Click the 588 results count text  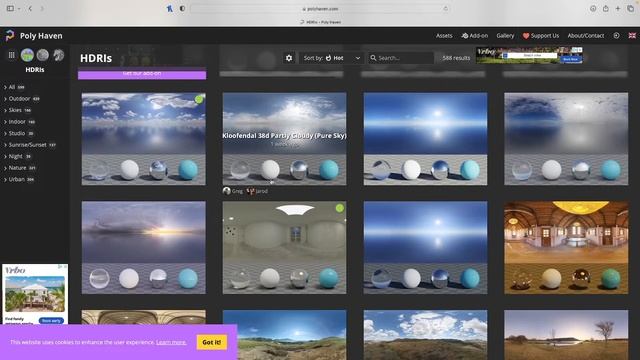[x=456, y=58]
